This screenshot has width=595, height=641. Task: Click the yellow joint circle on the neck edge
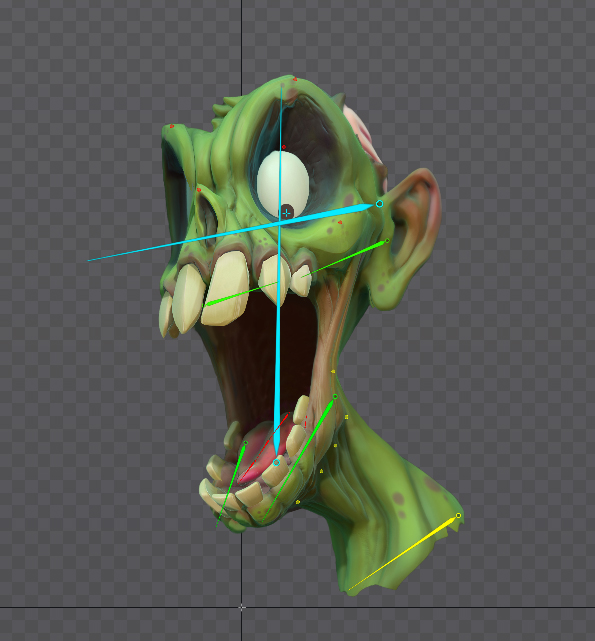pos(458,515)
